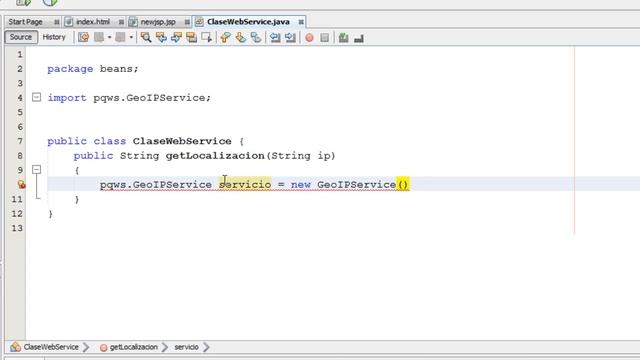The height and width of the screenshot is (360, 640).
Task: Toggle Highlight Search
Action: click(191, 38)
